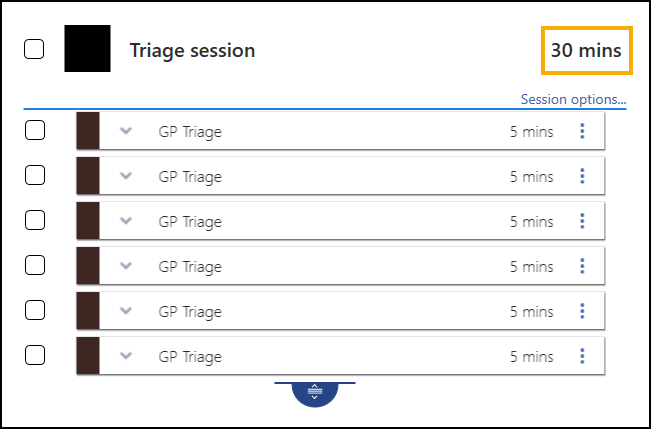Open three-dot menu of third GP Triage slot

click(582, 221)
